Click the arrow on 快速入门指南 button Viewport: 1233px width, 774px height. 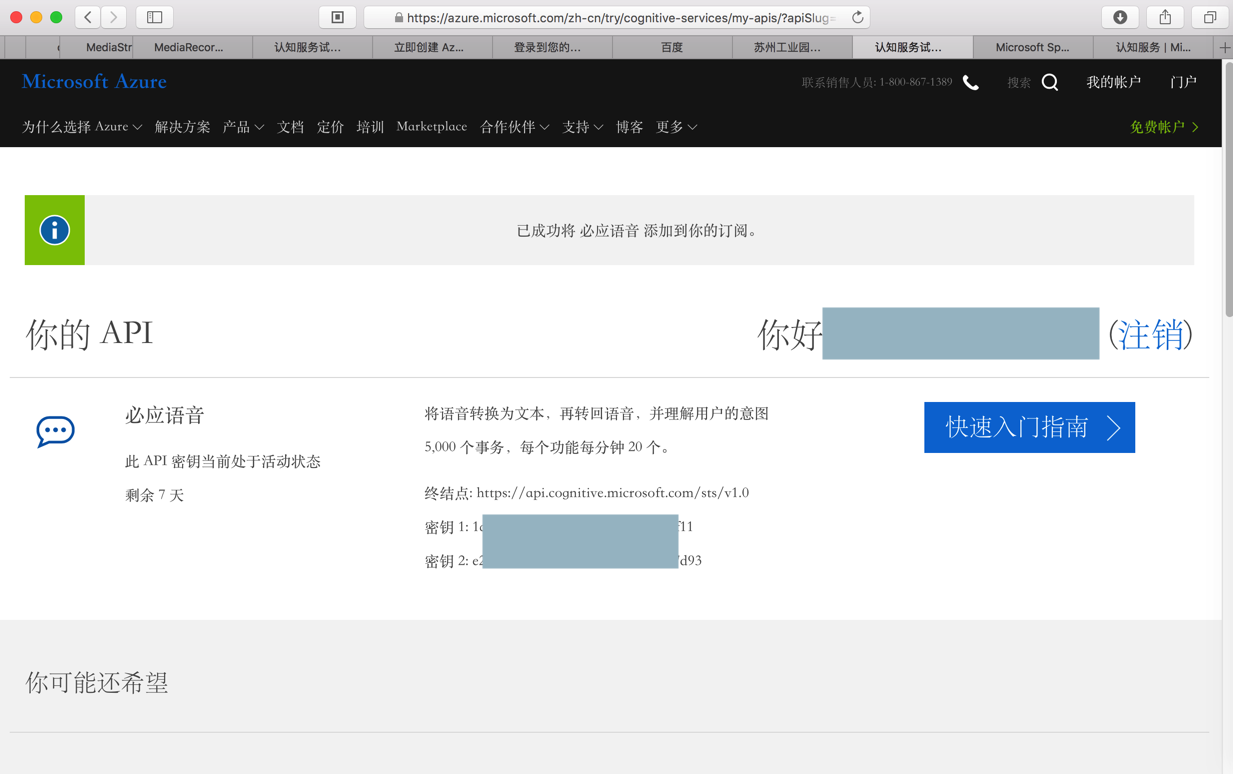[1113, 428]
